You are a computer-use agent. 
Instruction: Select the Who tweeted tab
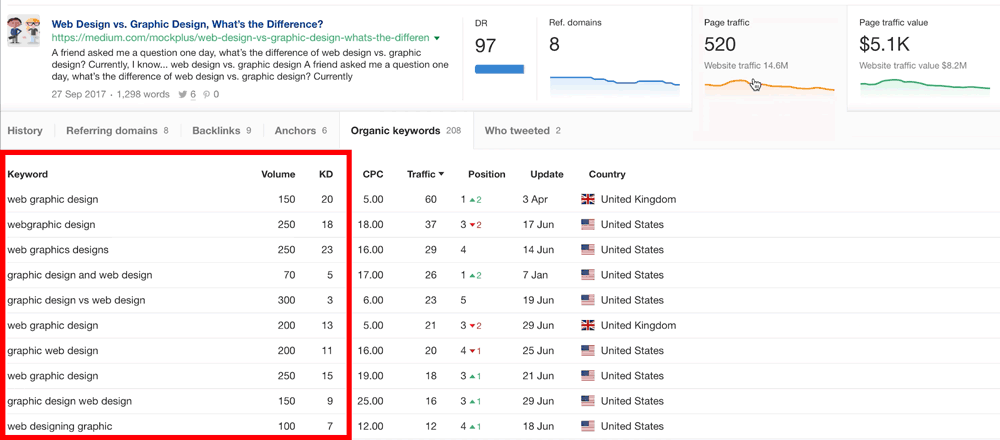(x=516, y=130)
